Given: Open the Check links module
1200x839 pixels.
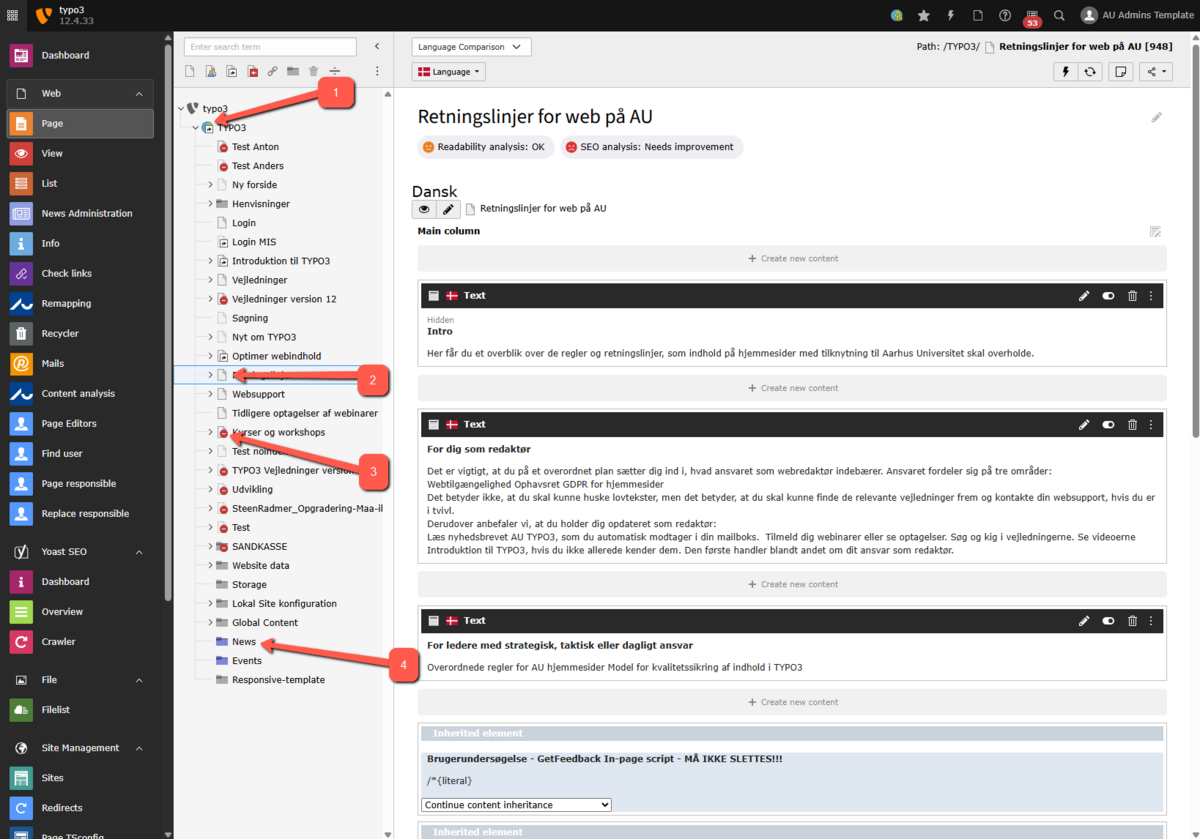Looking at the screenshot, I should [x=80, y=273].
